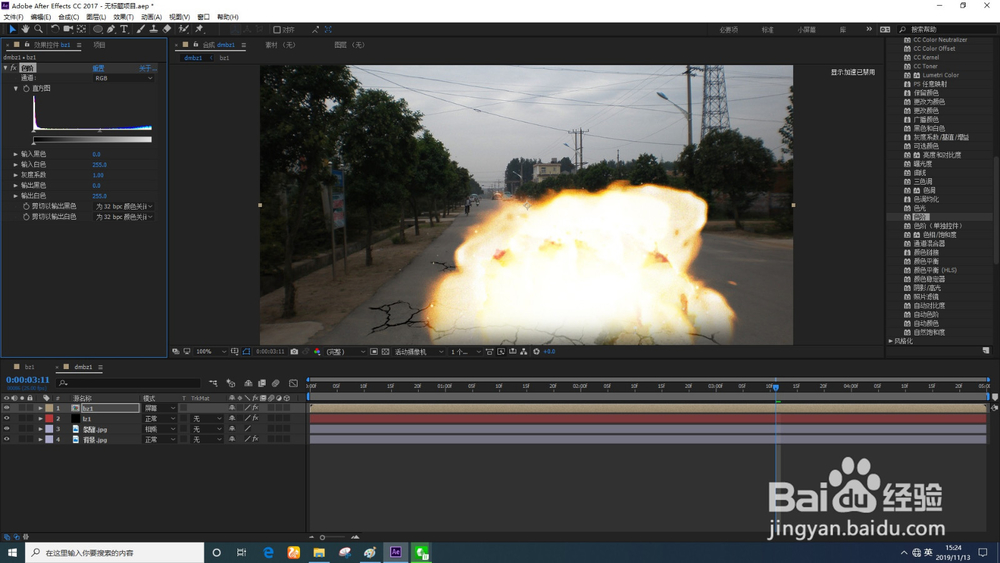Open the composition mini-flowchart icon
Screen dimensions: 1000x563
tap(213, 383)
